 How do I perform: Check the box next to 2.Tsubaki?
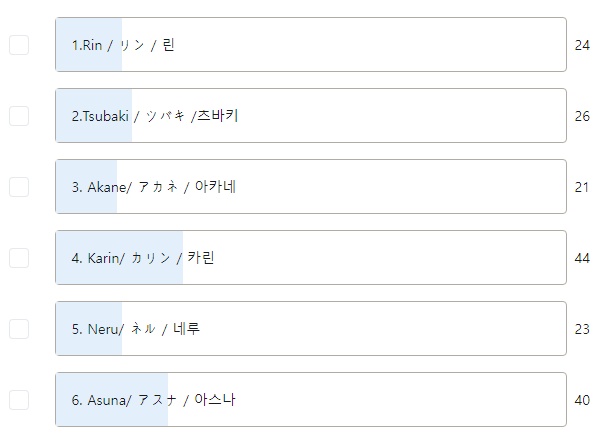click(x=19, y=116)
